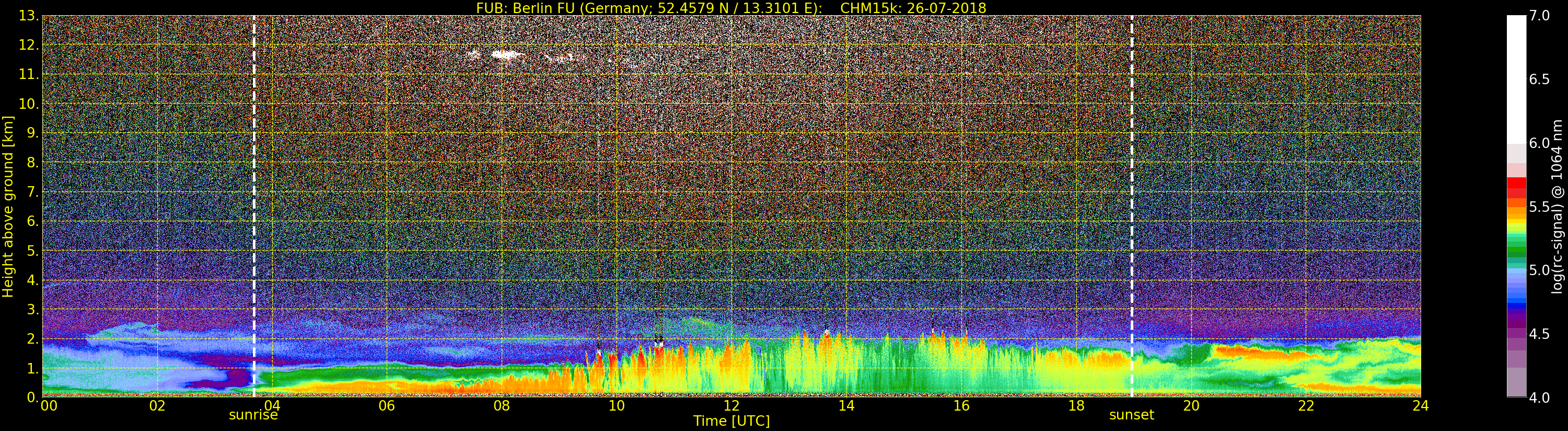
Task: Click the sunrise dashed vertical marker line
Action: pyautogui.click(x=254, y=206)
